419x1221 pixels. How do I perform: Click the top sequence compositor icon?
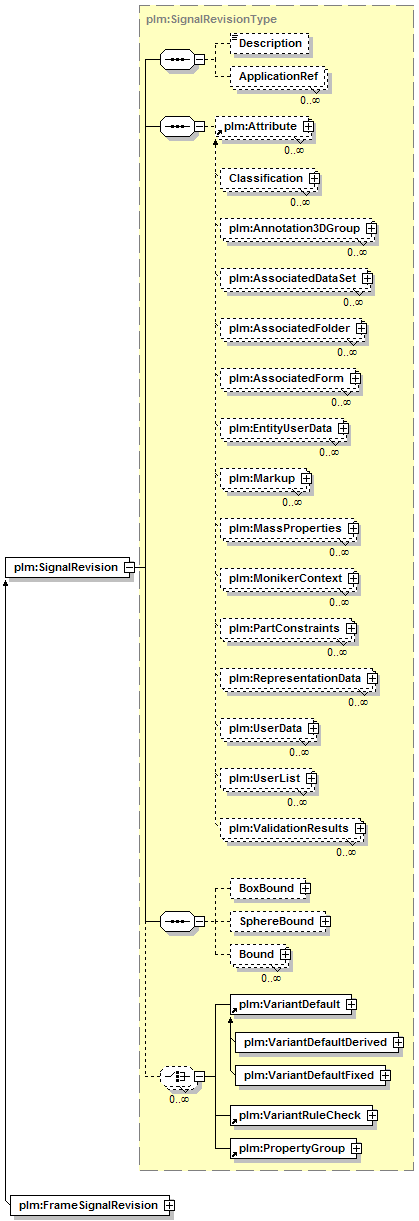click(x=176, y=59)
